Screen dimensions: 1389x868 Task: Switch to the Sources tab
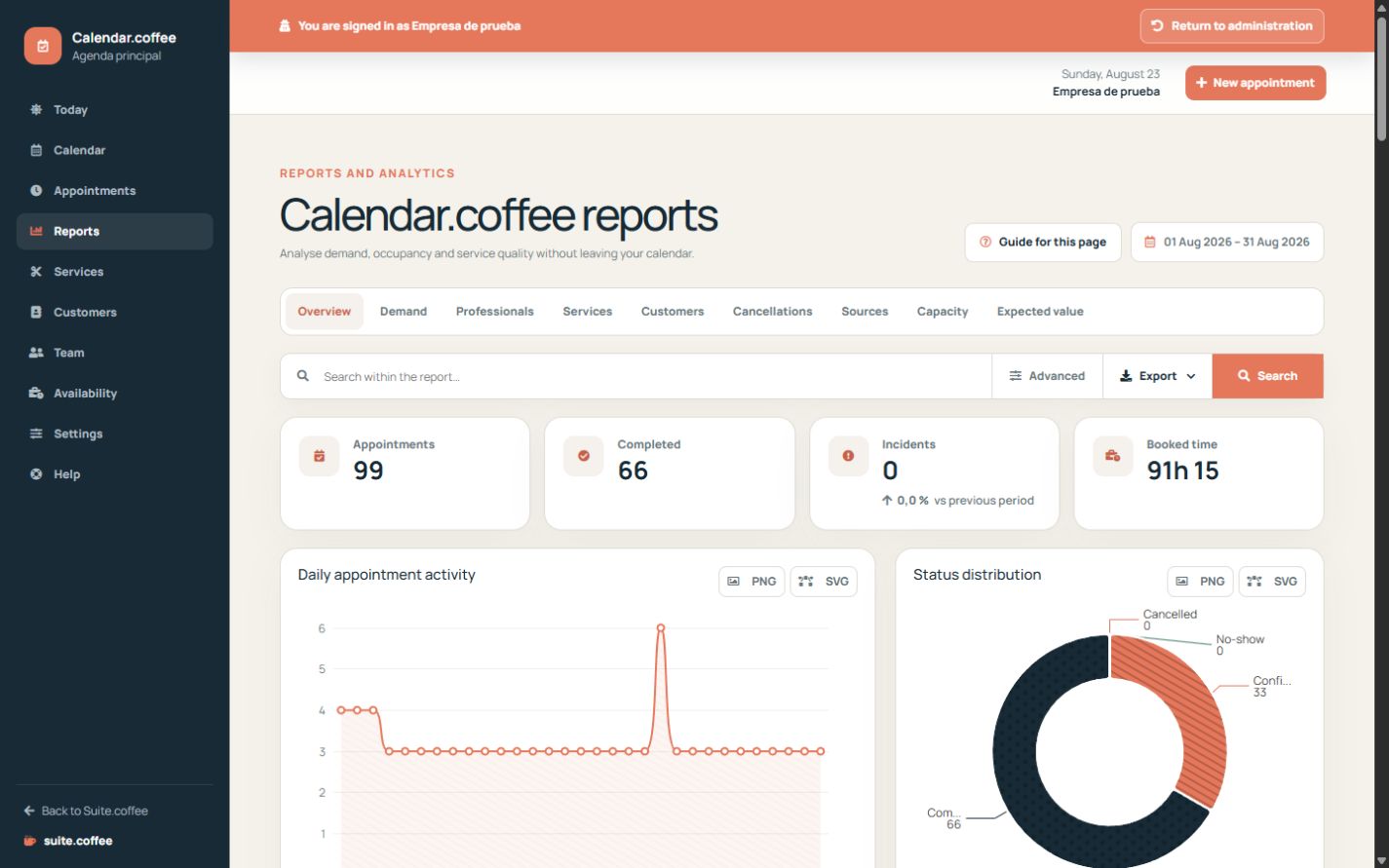[x=865, y=312]
